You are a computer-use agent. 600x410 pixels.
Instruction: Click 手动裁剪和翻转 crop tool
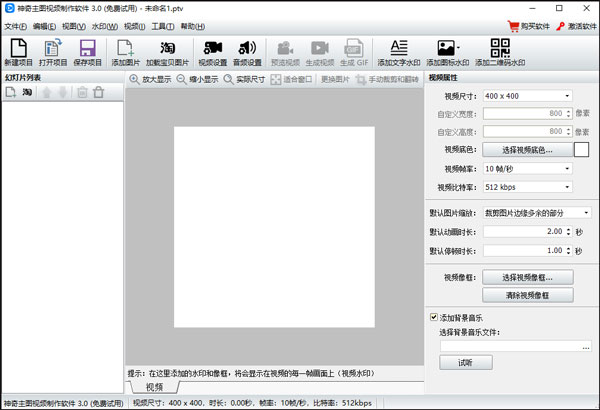(x=387, y=79)
